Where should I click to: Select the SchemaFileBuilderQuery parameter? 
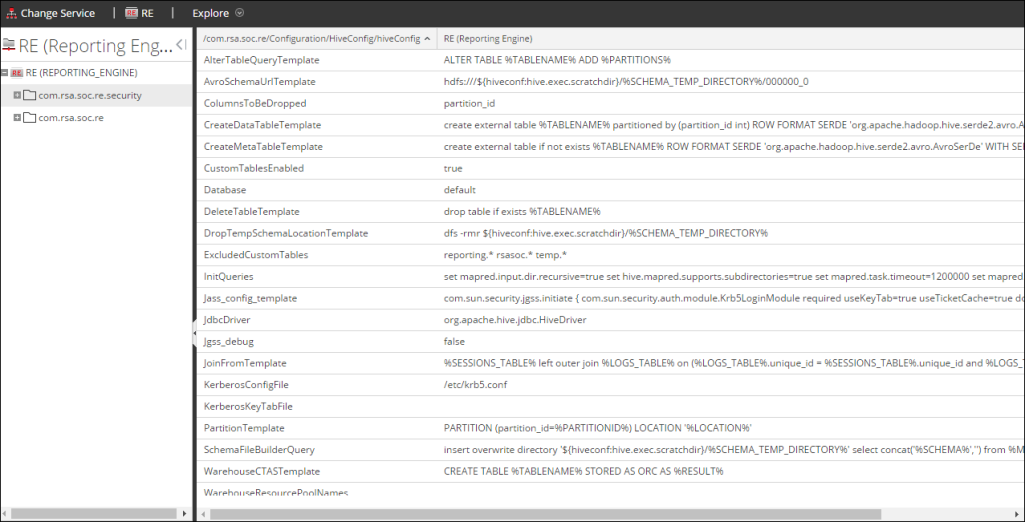point(260,450)
